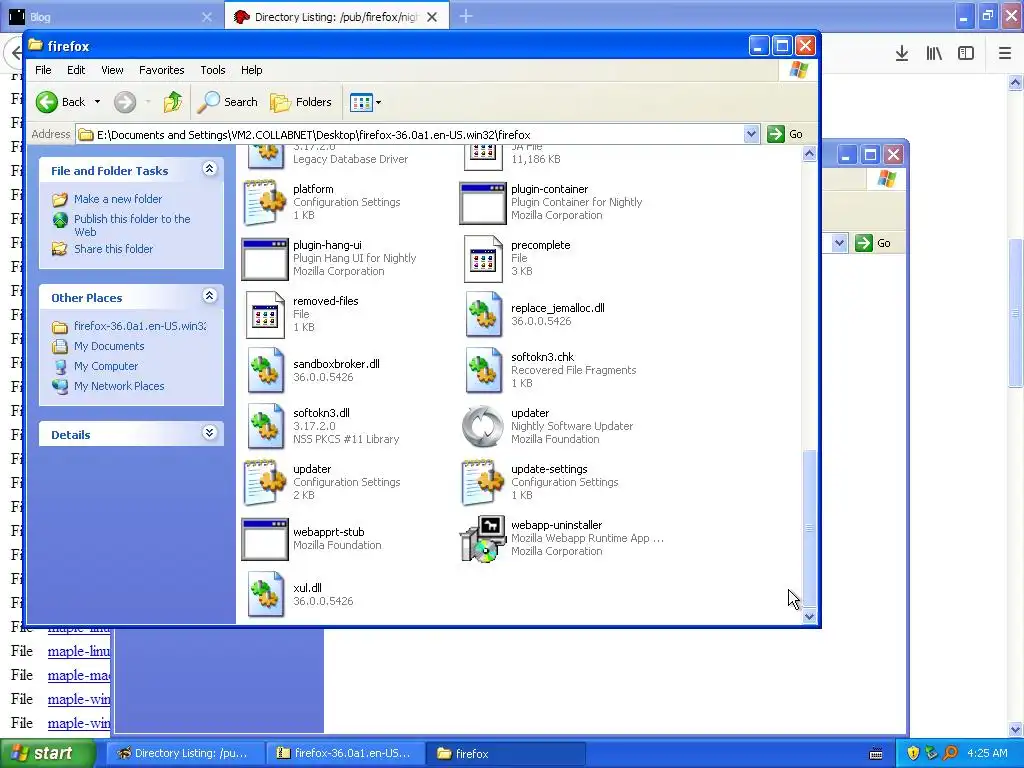Open the browser hamburger menu
The height and width of the screenshot is (768, 1024).
[x=1005, y=54]
